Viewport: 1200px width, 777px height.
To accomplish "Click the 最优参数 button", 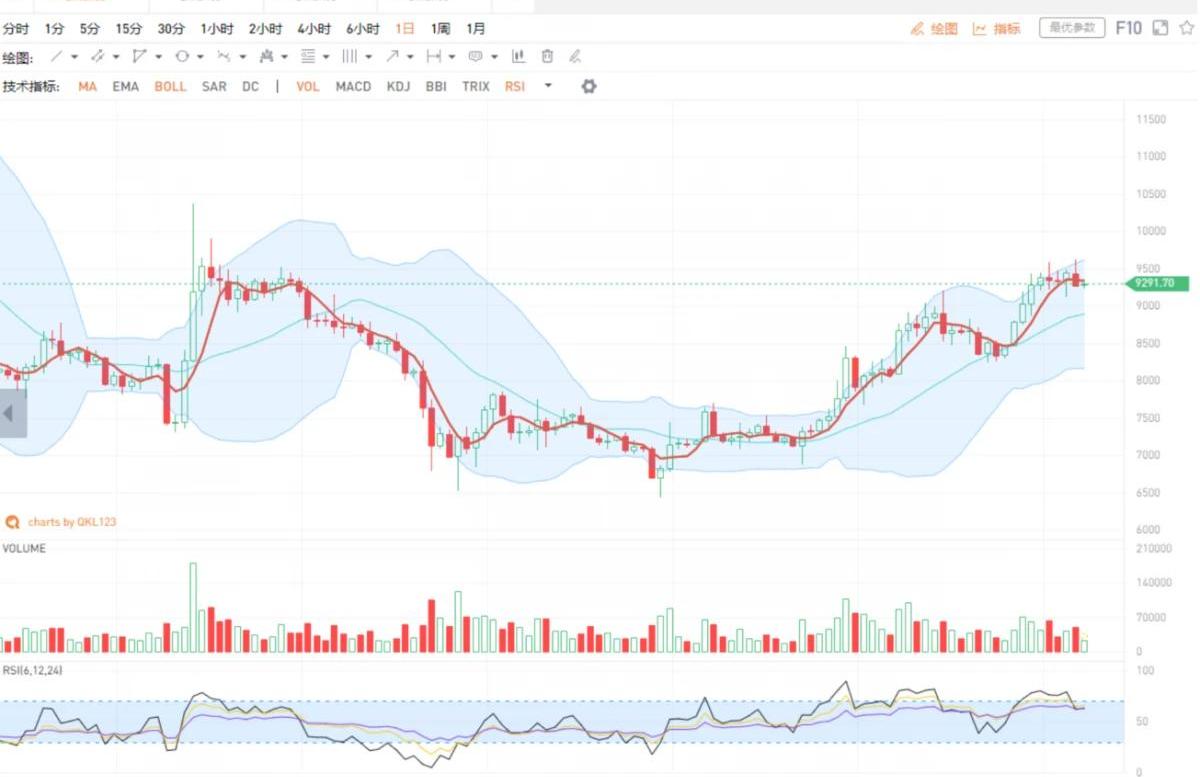I will pos(1072,28).
